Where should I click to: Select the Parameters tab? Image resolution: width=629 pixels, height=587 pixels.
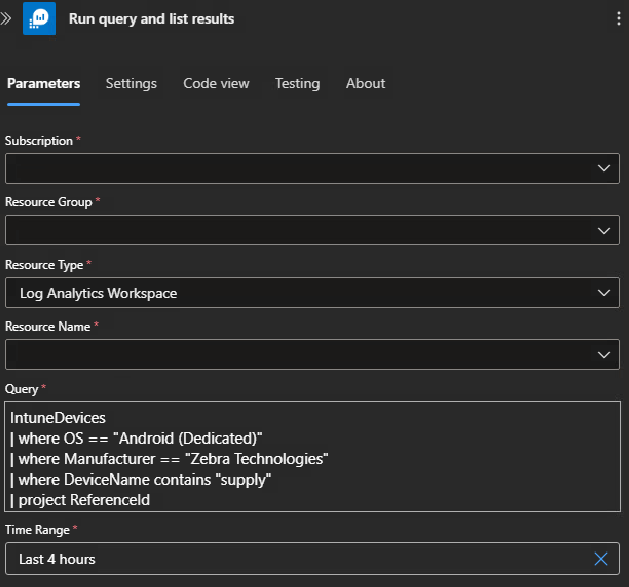tap(43, 83)
